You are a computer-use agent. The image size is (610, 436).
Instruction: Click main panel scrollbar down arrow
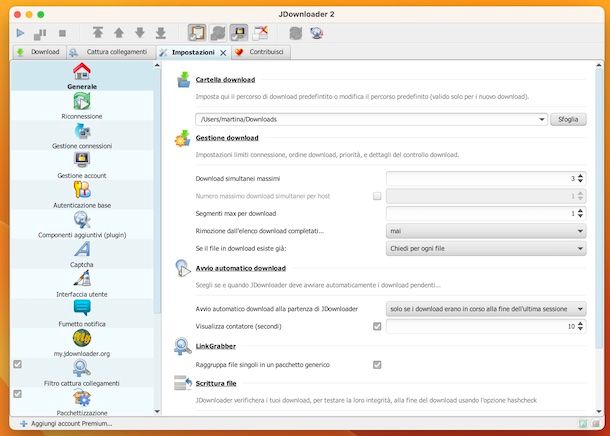click(599, 411)
